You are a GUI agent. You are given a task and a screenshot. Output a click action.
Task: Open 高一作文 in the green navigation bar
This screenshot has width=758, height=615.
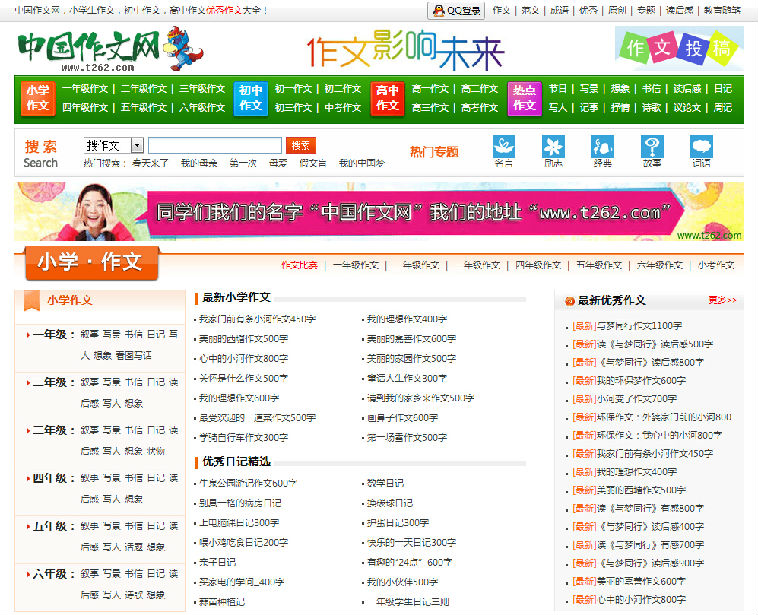point(430,88)
